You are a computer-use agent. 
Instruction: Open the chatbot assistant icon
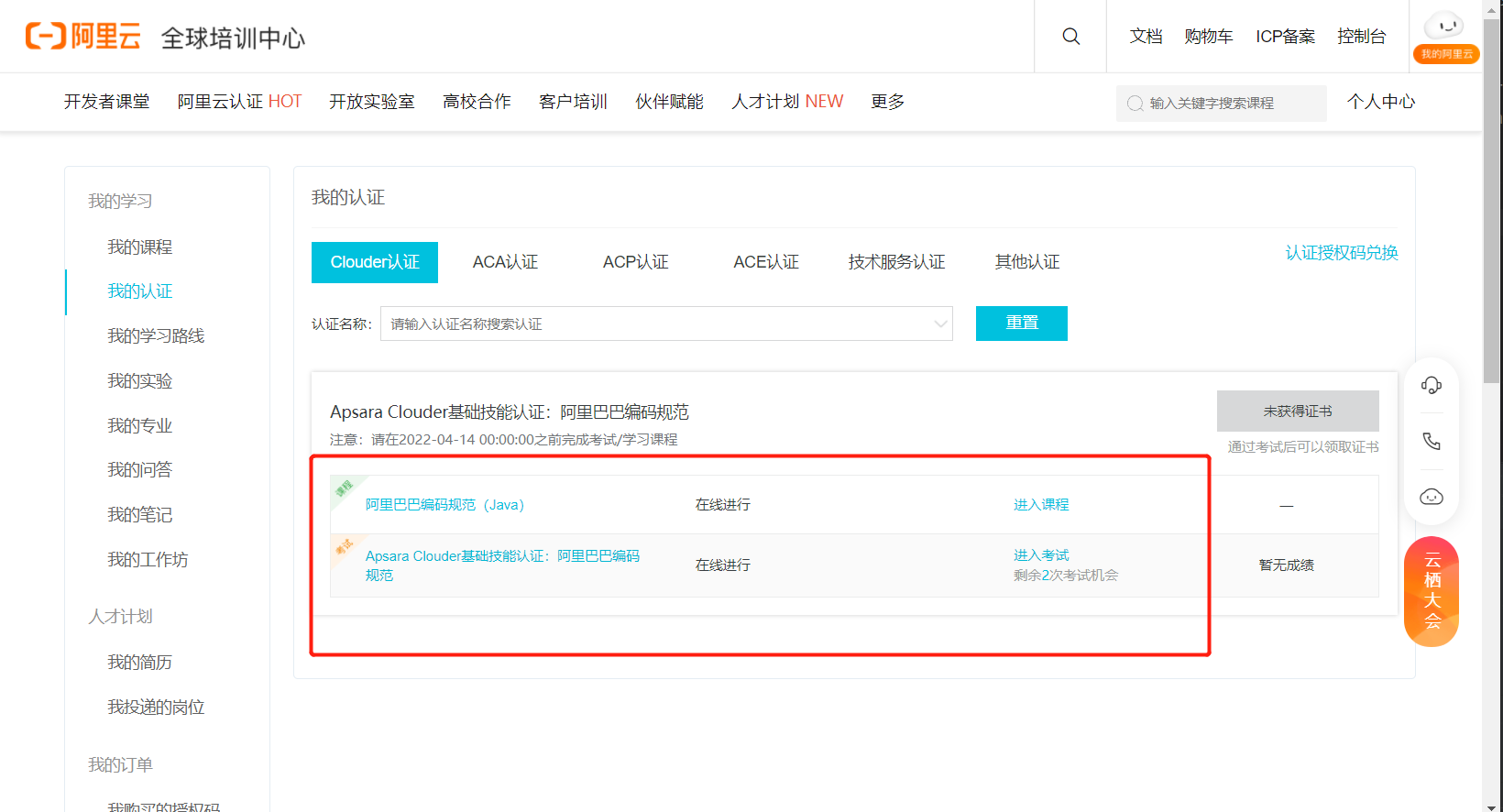[1432, 497]
